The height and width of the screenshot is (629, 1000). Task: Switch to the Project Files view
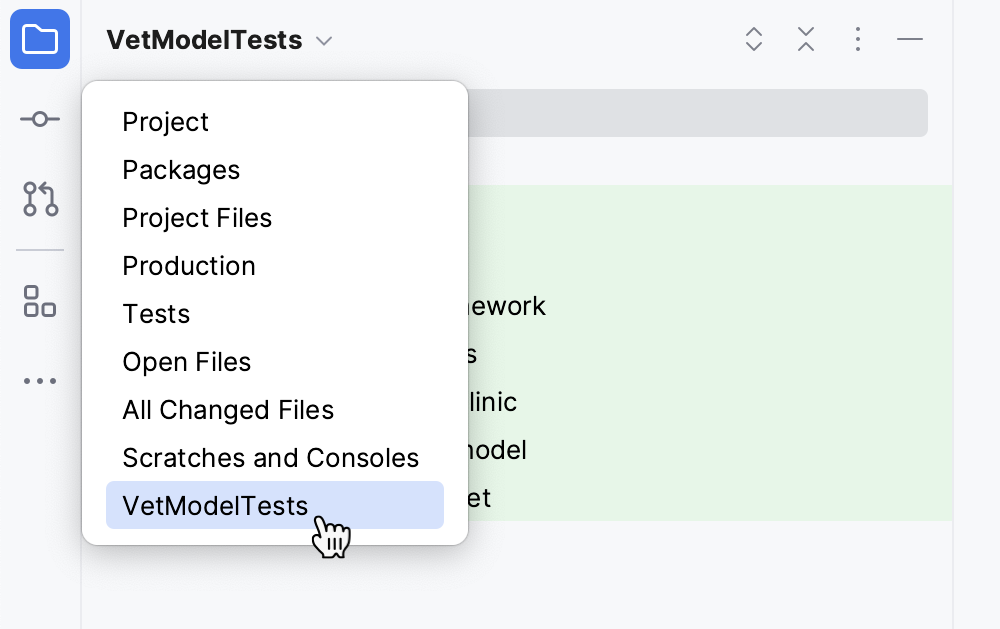[197, 217]
